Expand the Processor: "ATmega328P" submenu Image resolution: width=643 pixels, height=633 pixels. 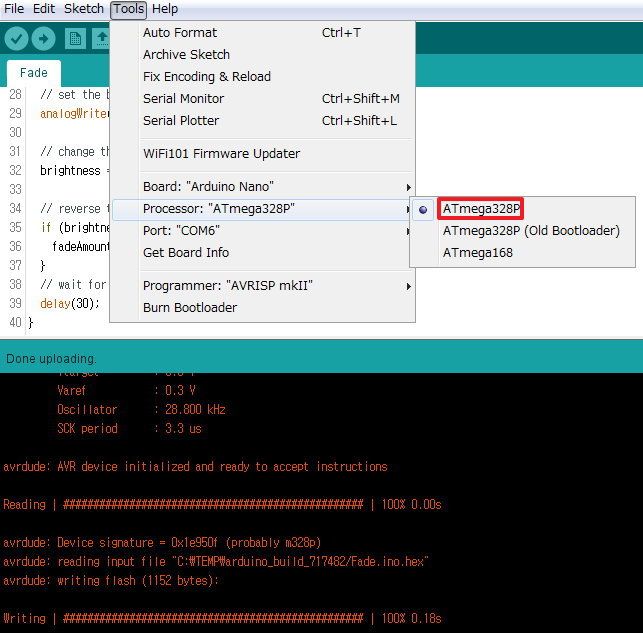(262, 209)
